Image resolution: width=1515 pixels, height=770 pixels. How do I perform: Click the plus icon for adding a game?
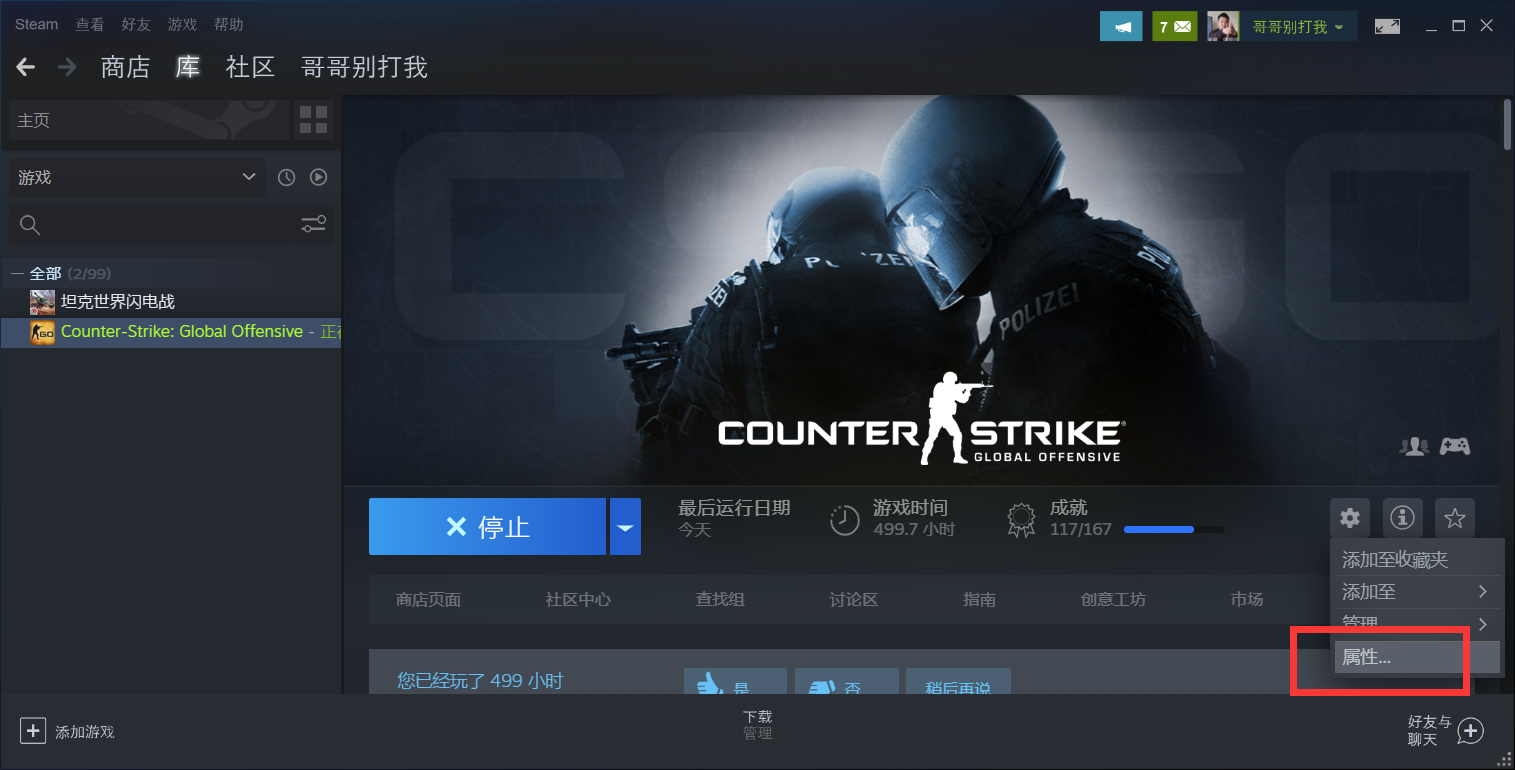[x=33, y=731]
